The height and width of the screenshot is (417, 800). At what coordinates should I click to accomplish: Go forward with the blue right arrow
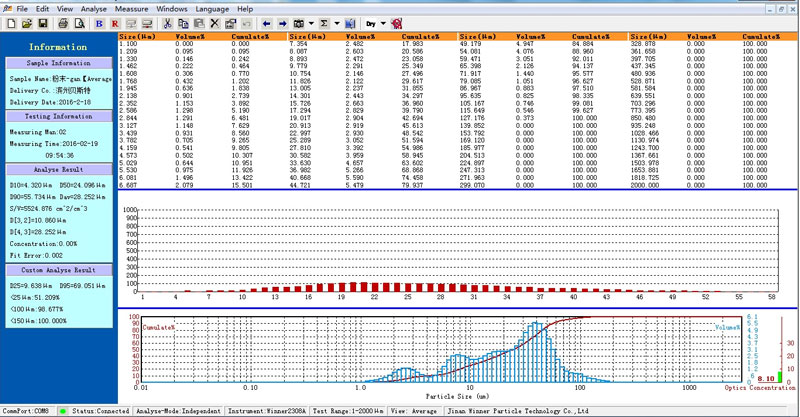tap(283, 22)
